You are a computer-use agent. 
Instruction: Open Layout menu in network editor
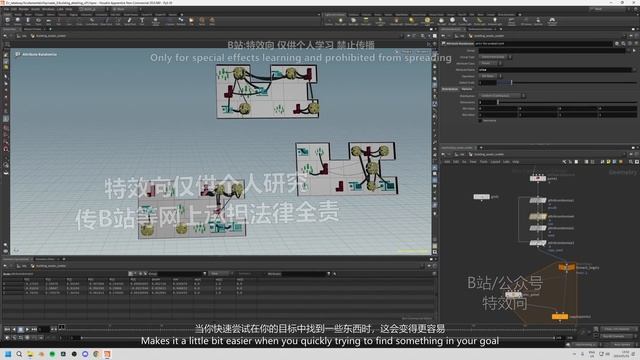tap(495, 162)
